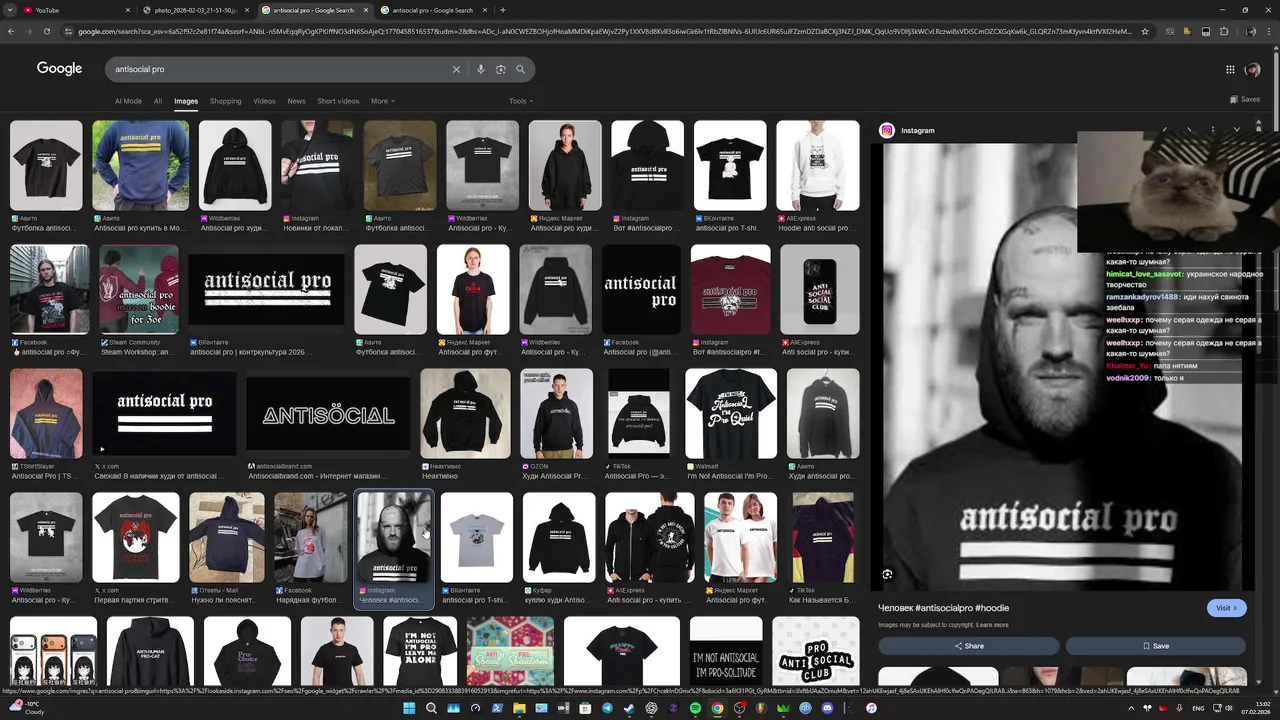Open the Windows Start menu

[x=409, y=708]
